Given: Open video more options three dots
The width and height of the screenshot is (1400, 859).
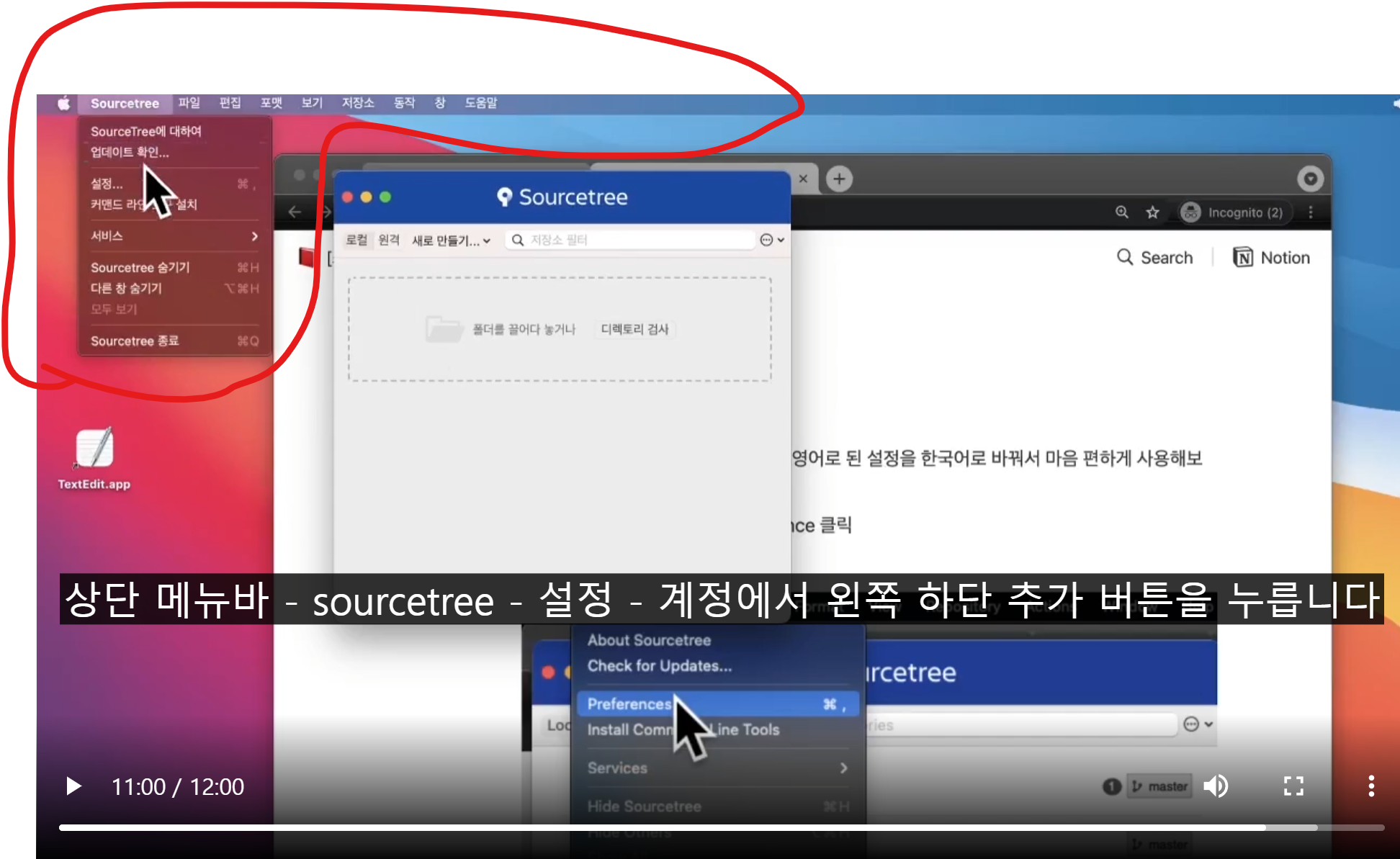Looking at the screenshot, I should coord(1371,786).
